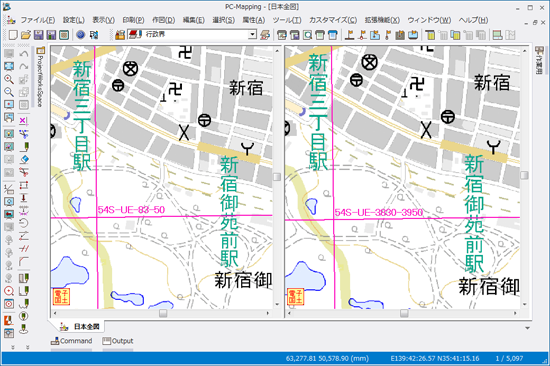The width and height of the screenshot is (550, 366).
Task: Open a file with the folder icon
Action: coord(26,35)
